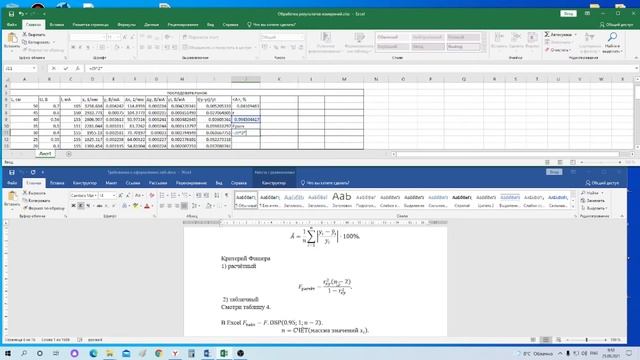640x360 pixels.
Task: Save the Excel workbook via quick access toolbar
Action: [11, 14]
